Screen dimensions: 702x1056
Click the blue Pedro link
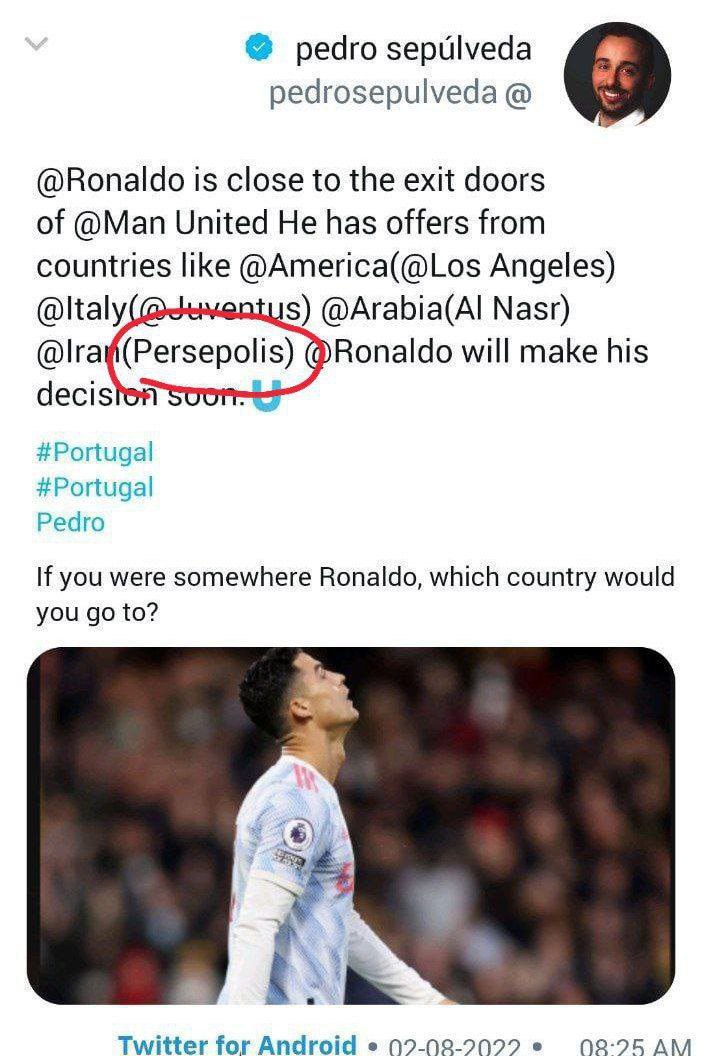click(x=70, y=522)
